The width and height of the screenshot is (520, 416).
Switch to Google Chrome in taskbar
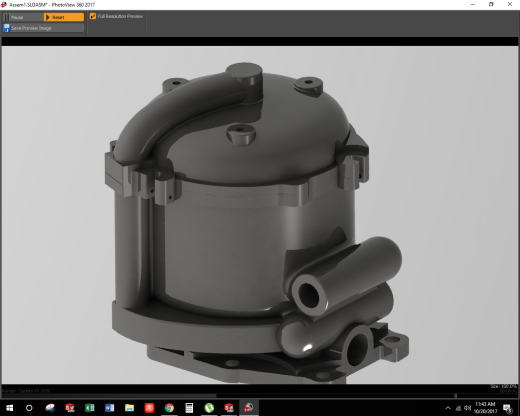coord(169,408)
